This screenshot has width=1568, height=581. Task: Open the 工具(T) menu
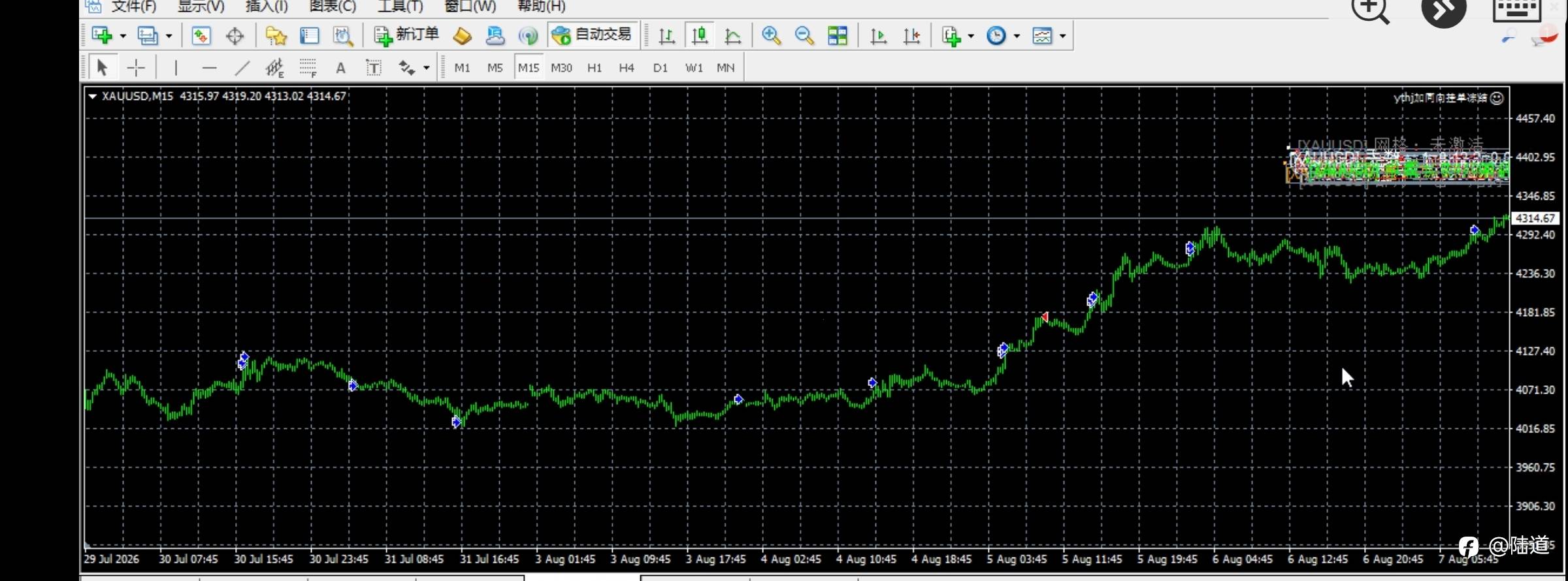pos(400,7)
